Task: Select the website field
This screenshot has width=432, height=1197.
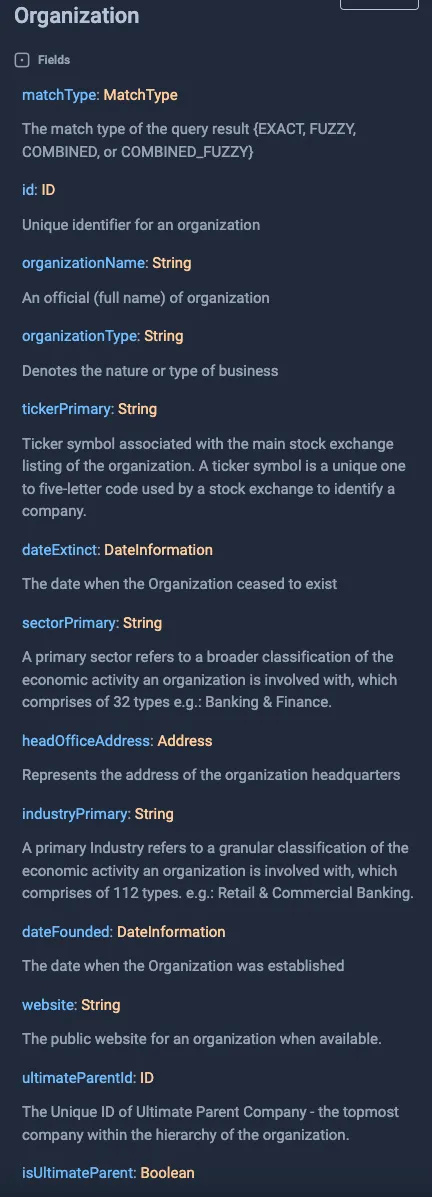Action: (48, 1005)
